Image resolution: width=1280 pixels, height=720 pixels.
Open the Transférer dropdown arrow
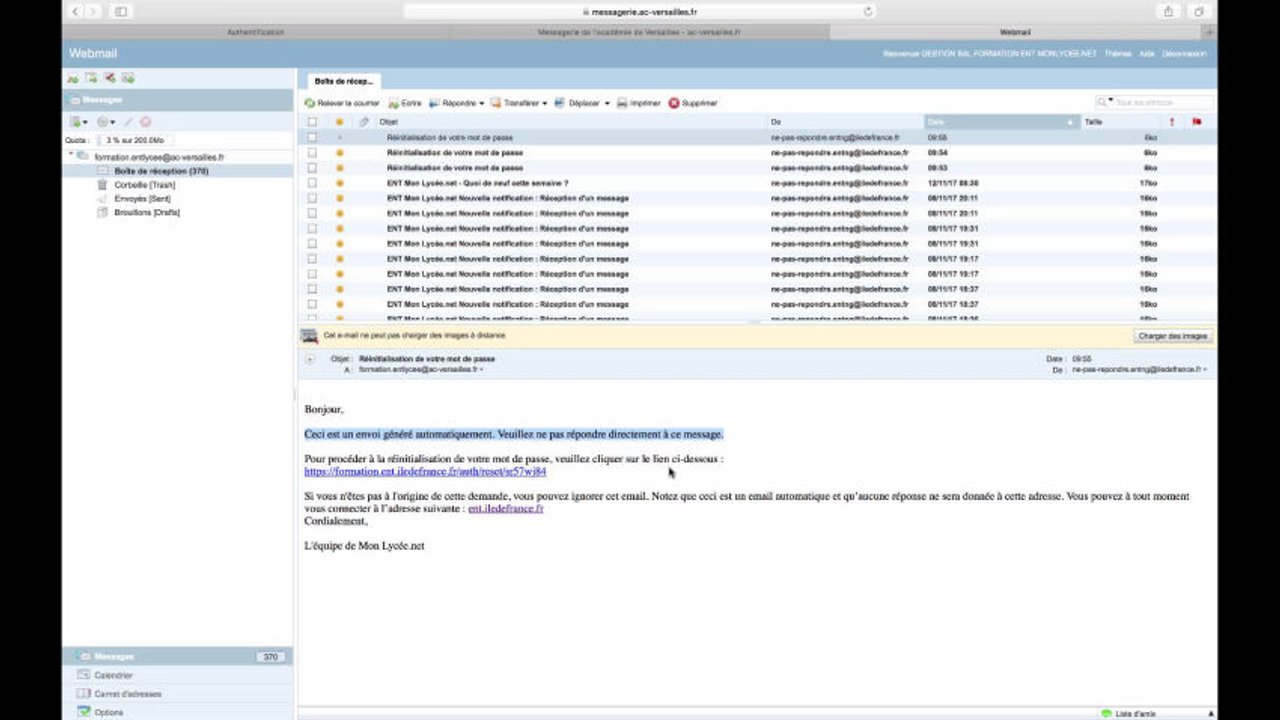pos(544,103)
